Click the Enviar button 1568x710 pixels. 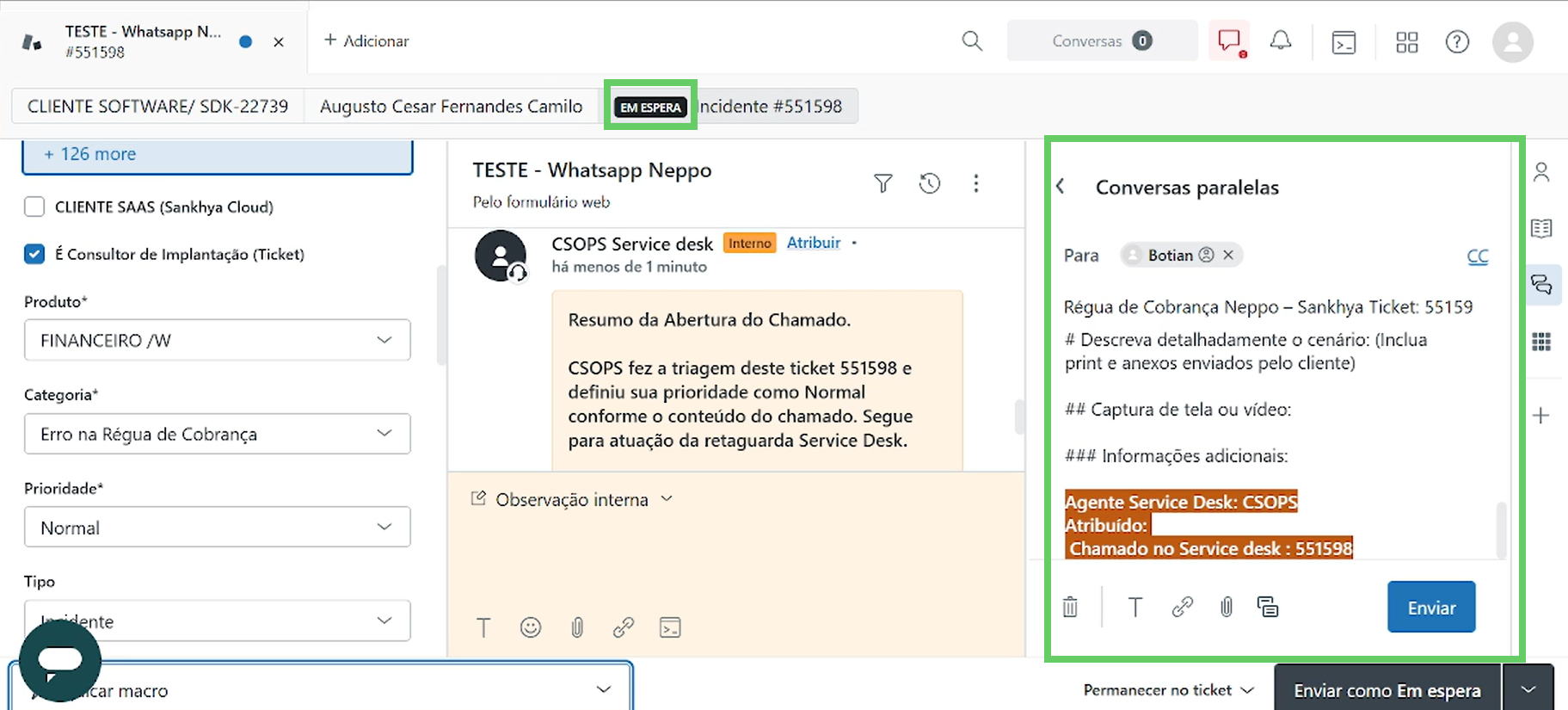tap(1431, 607)
